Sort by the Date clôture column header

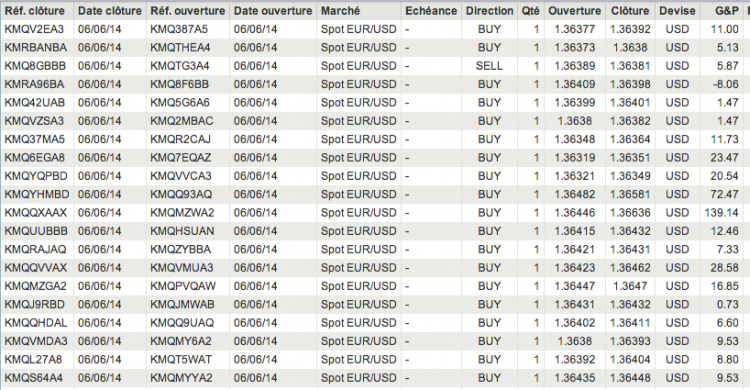pyautogui.click(x=110, y=11)
